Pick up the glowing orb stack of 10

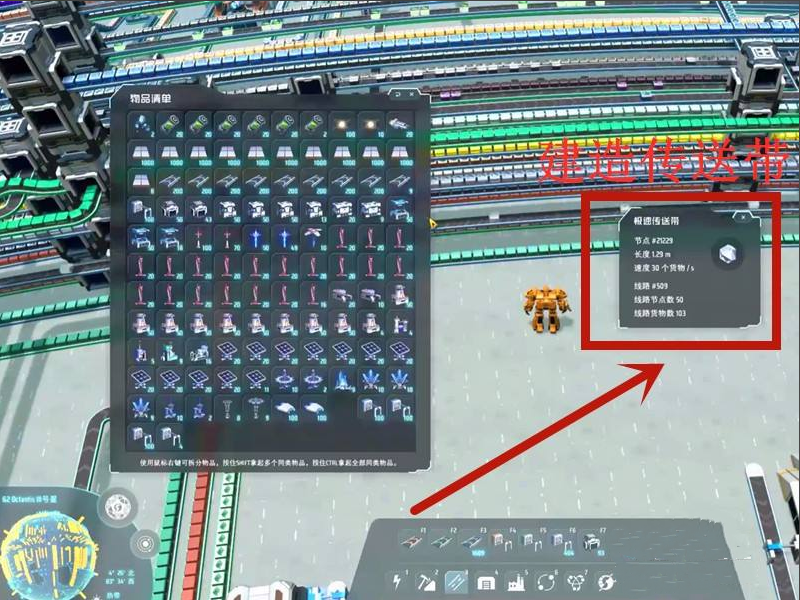pyautogui.click(x=371, y=125)
